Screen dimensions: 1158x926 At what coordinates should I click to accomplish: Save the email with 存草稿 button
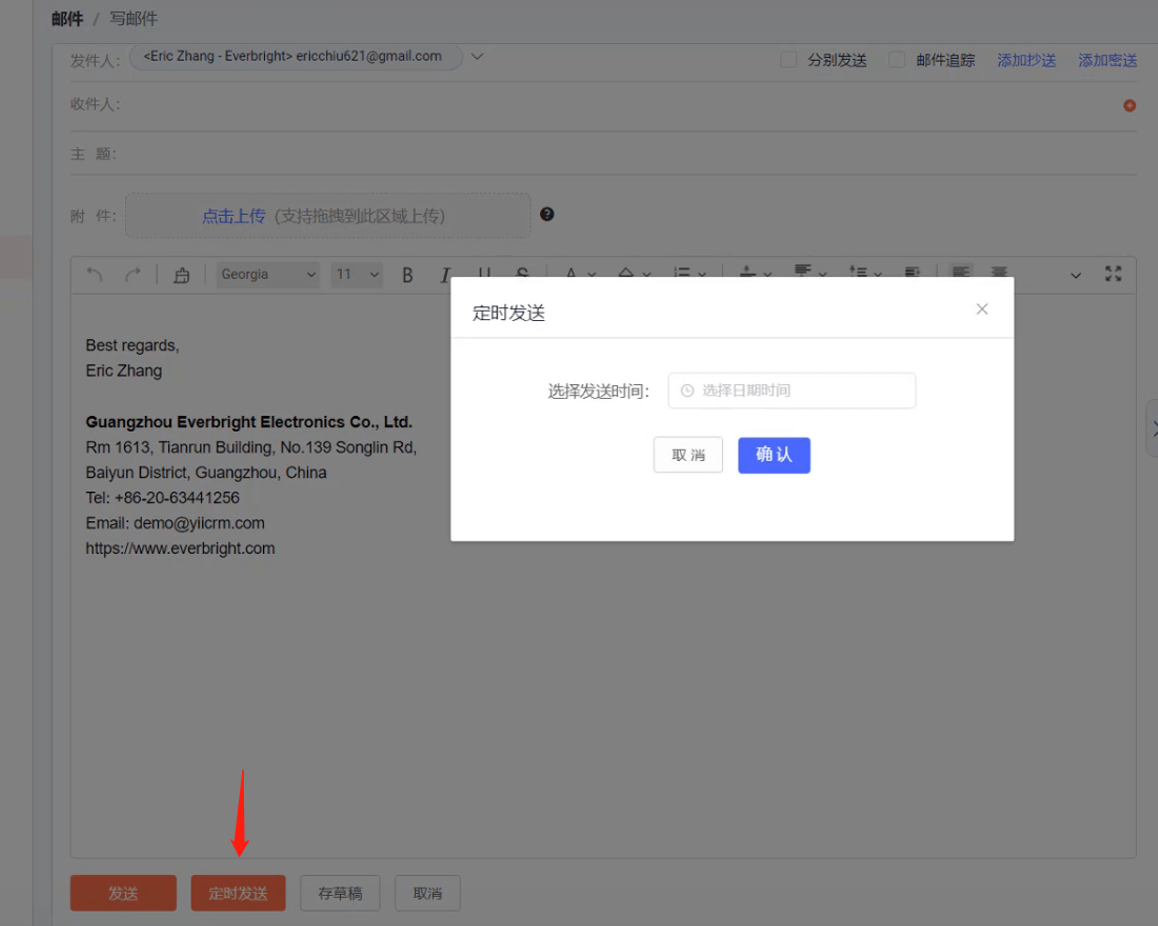click(340, 893)
